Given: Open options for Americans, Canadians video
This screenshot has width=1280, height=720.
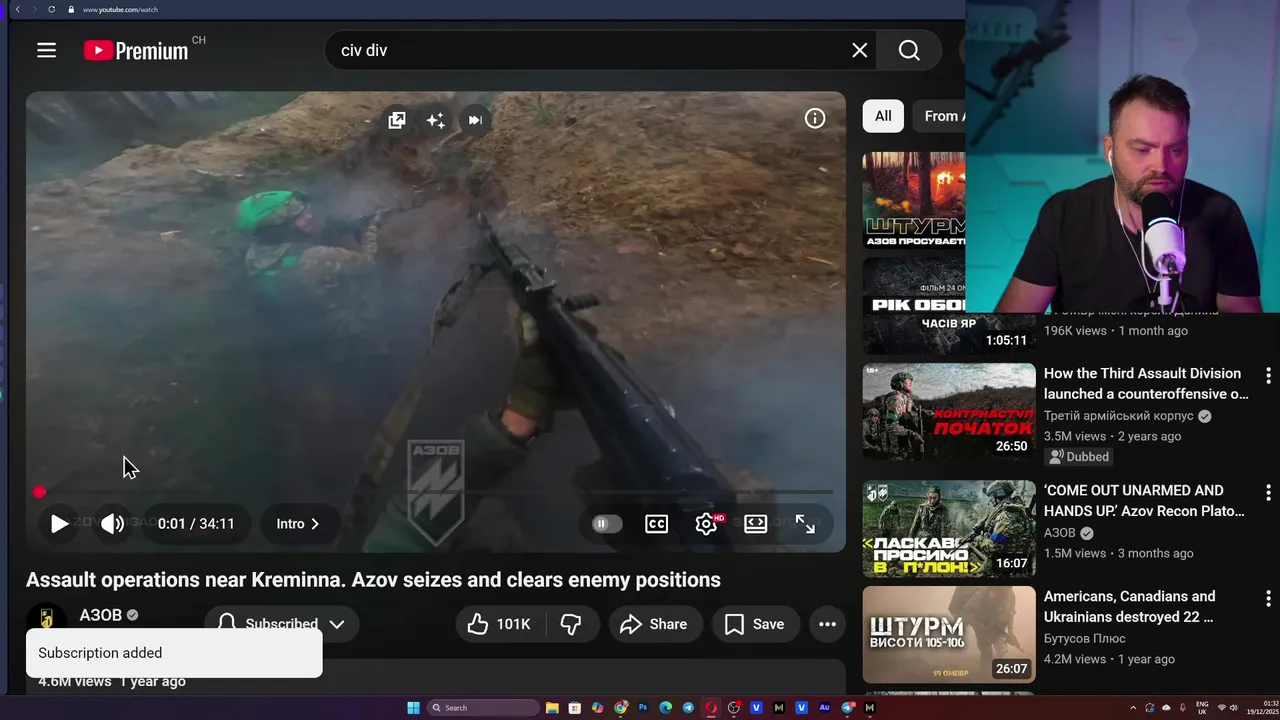Looking at the screenshot, I should click(1268, 599).
